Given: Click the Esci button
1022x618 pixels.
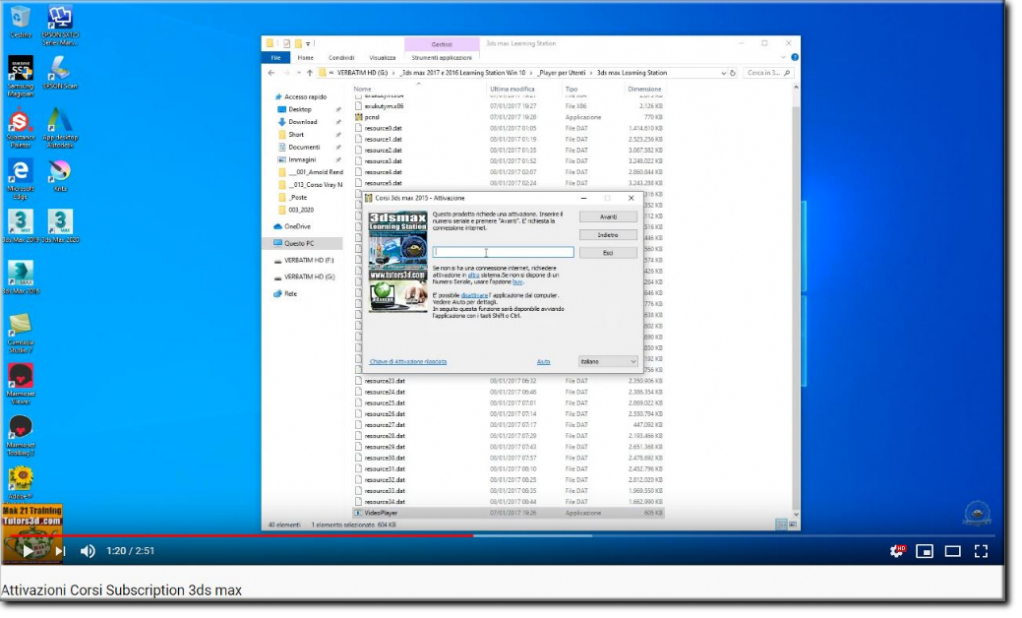Looking at the screenshot, I should [x=608, y=252].
